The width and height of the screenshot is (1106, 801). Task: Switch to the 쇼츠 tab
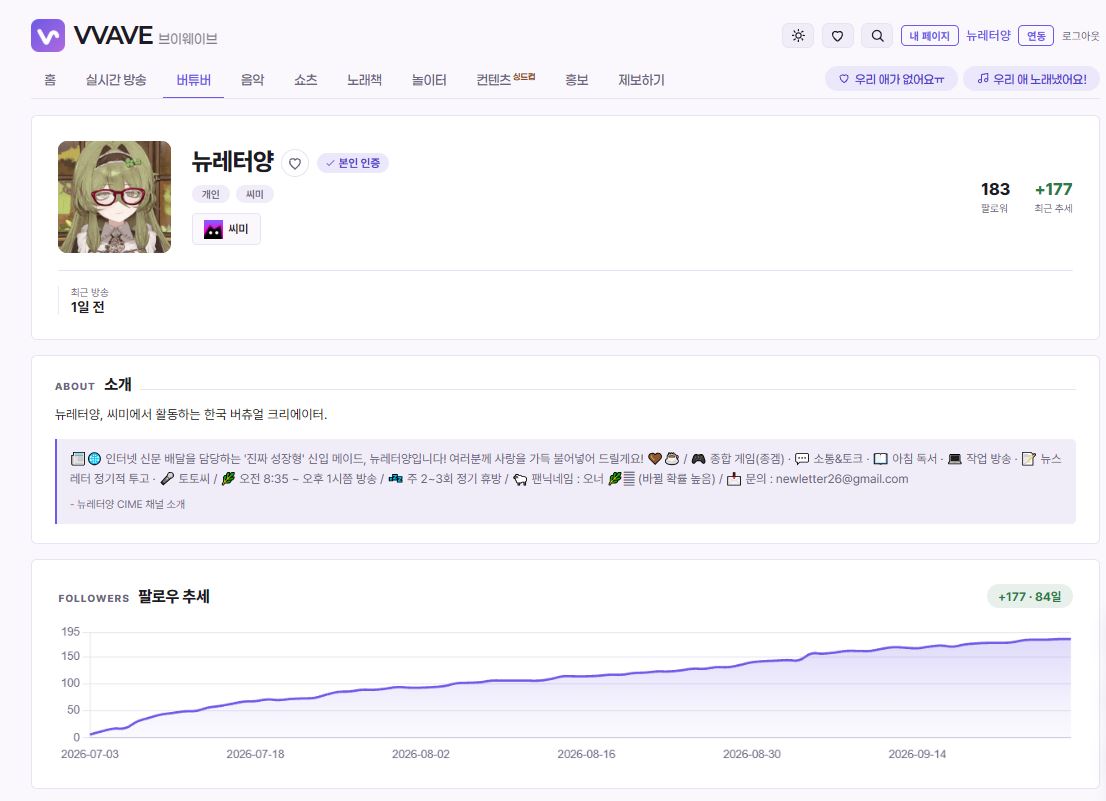305,80
